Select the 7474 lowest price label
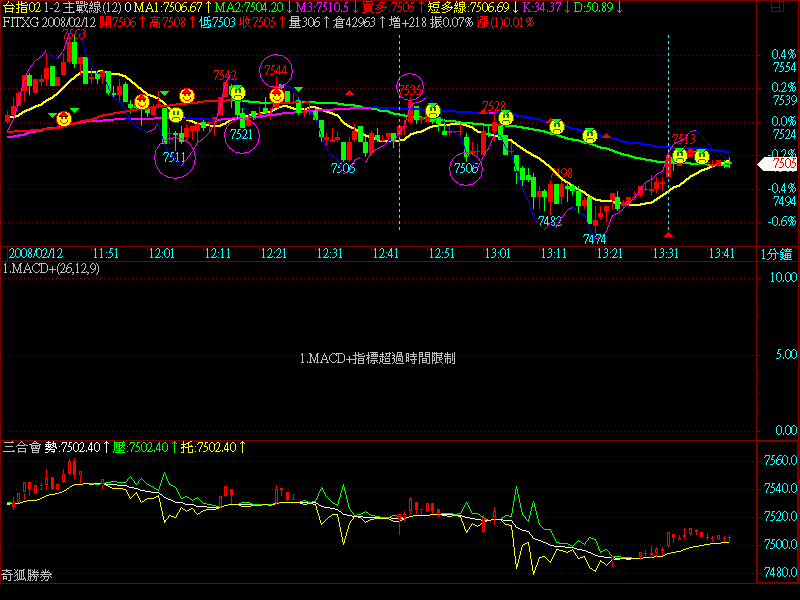Screen dimensions: 800x600 point(594,239)
